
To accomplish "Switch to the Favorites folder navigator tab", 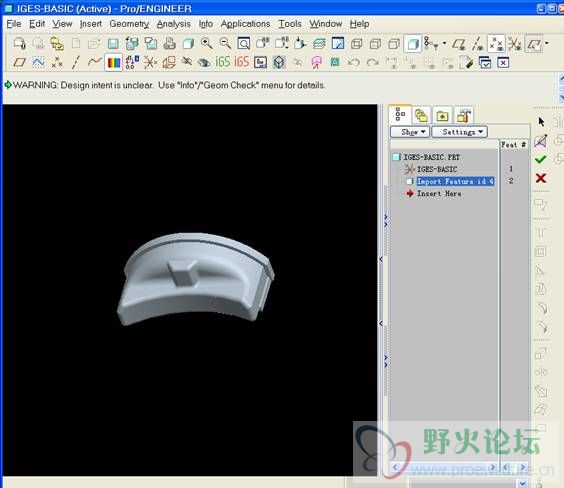I will [442, 115].
